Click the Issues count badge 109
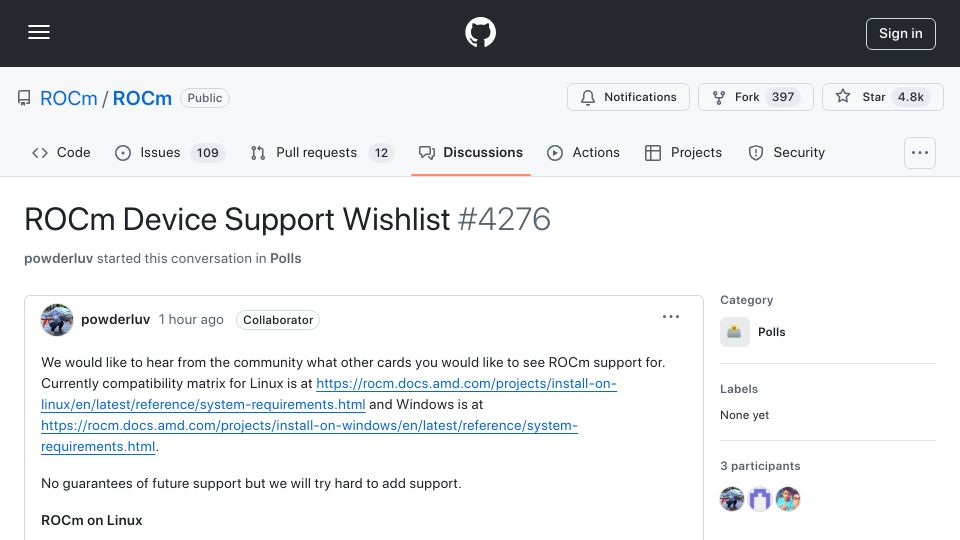The height and width of the screenshot is (540, 960). pos(208,152)
